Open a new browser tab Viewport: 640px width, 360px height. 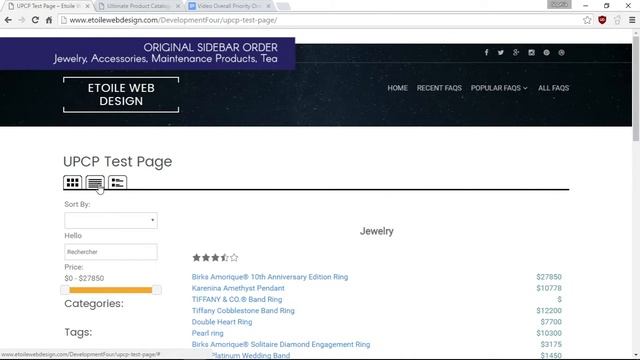pyautogui.click(x=283, y=6)
